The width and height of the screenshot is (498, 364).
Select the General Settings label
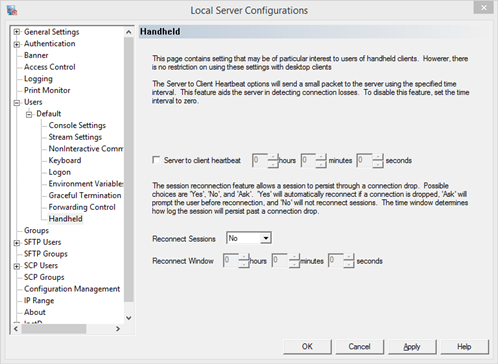tap(52, 32)
